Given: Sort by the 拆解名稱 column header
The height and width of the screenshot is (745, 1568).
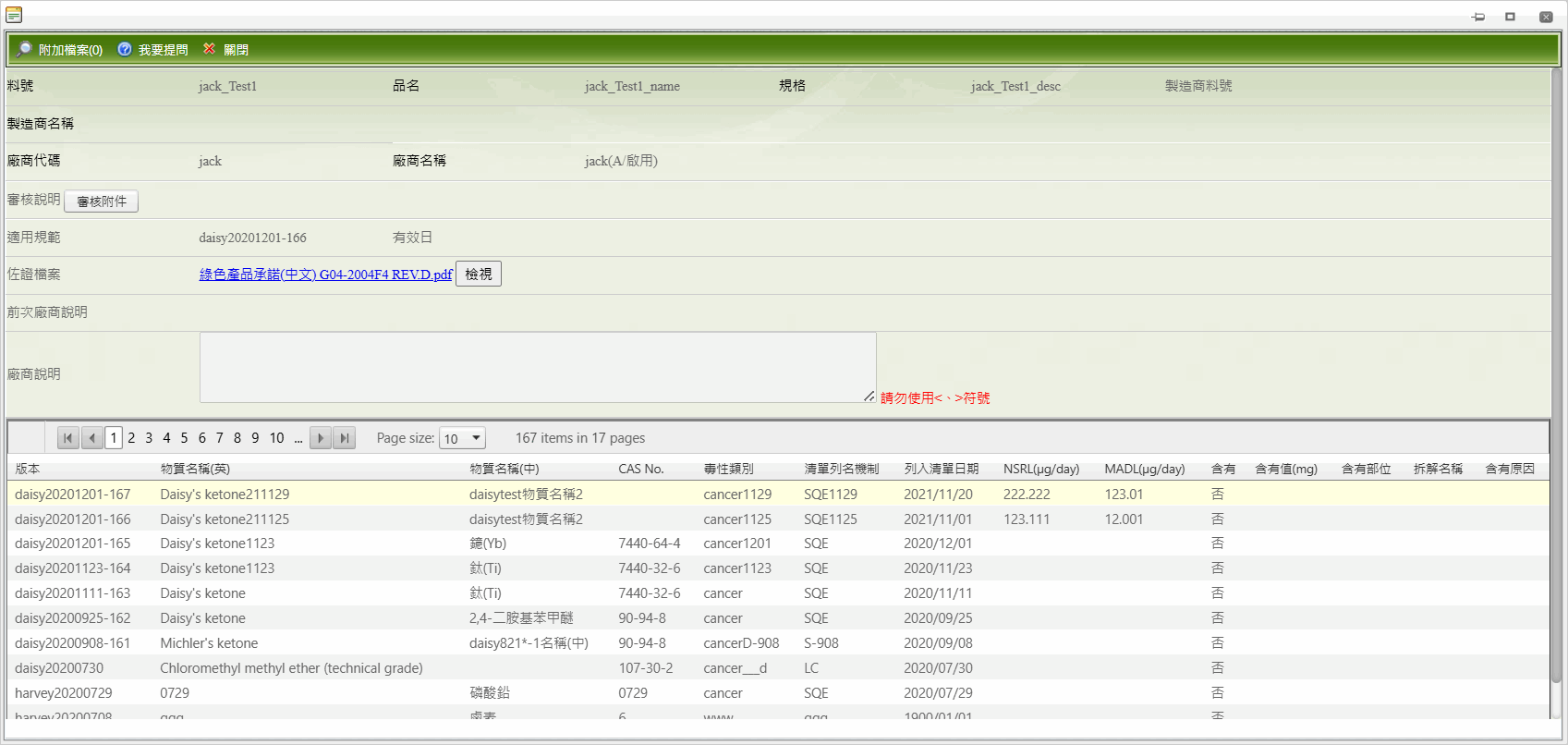Looking at the screenshot, I should pyautogui.click(x=1438, y=469).
